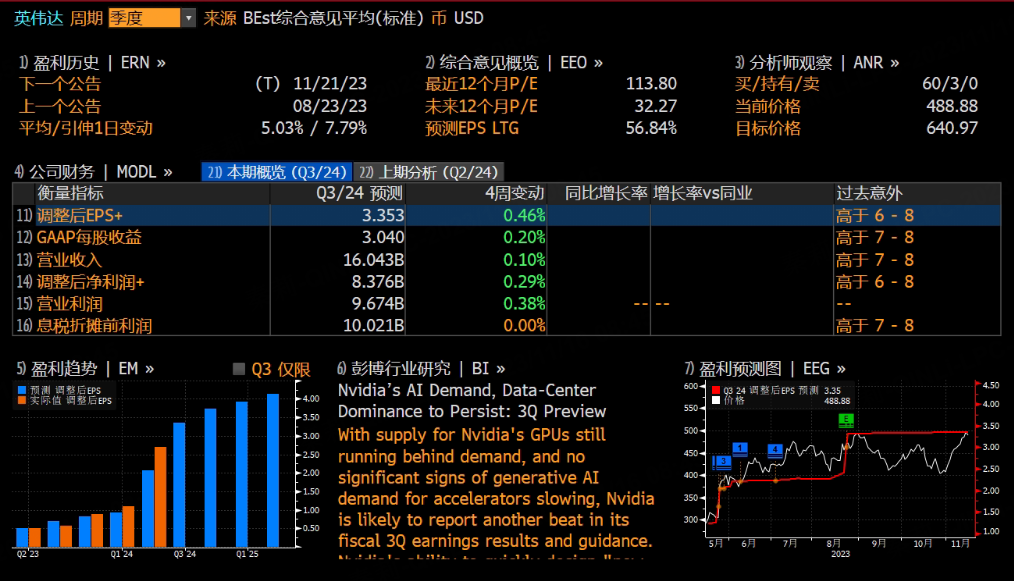Click the 平均/引伸1日变动 label
The width and height of the screenshot is (1014, 581).
click(x=86, y=128)
